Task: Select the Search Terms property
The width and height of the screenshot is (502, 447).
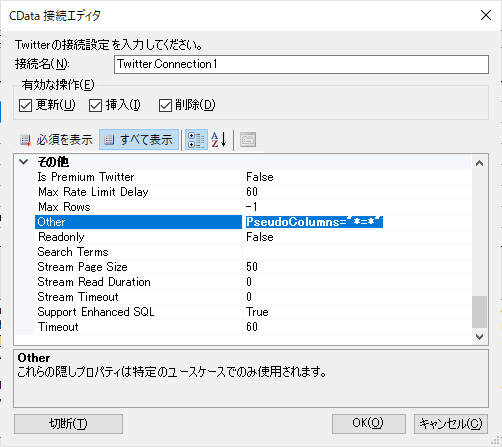Action: (138, 252)
